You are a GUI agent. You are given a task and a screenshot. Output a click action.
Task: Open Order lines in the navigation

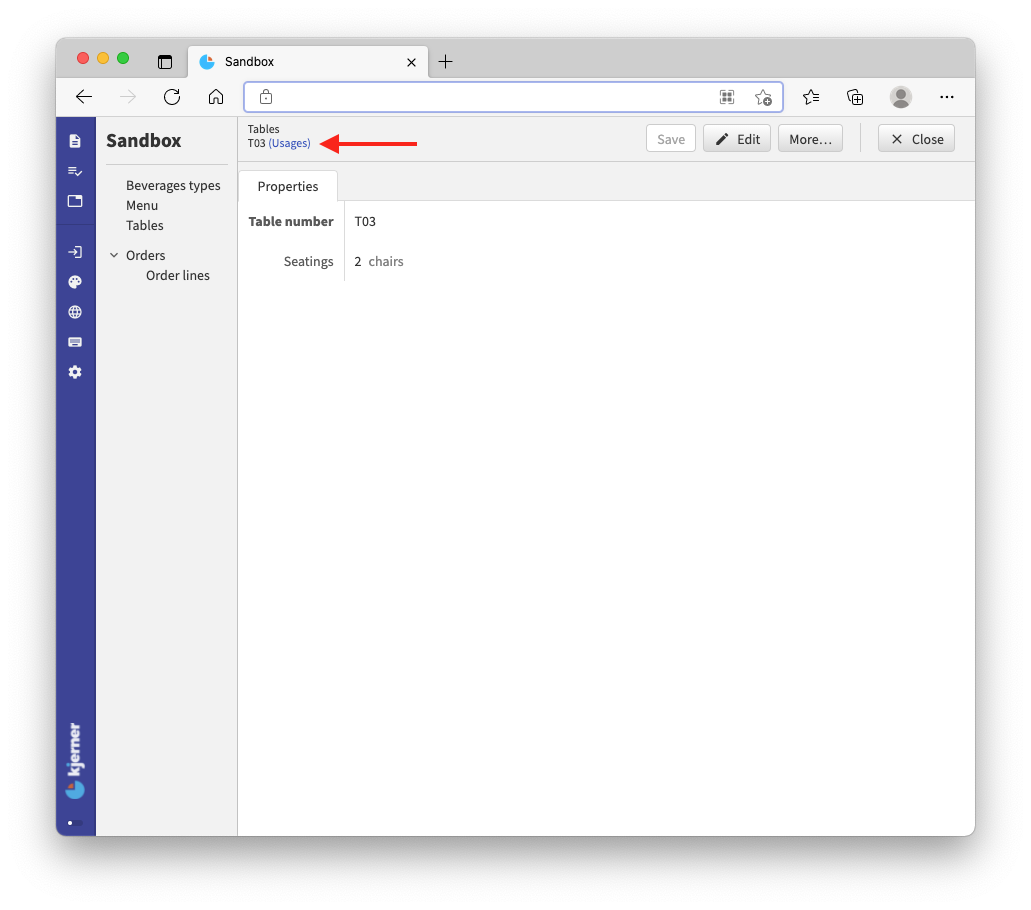(178, 275)
